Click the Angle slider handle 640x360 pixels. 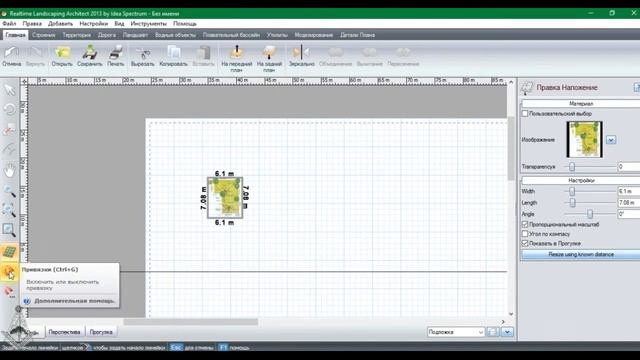590,214
